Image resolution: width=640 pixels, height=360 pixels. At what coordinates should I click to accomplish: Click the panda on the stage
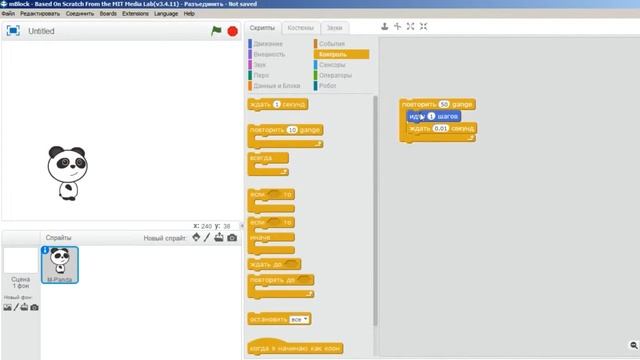tap(68, 173)
